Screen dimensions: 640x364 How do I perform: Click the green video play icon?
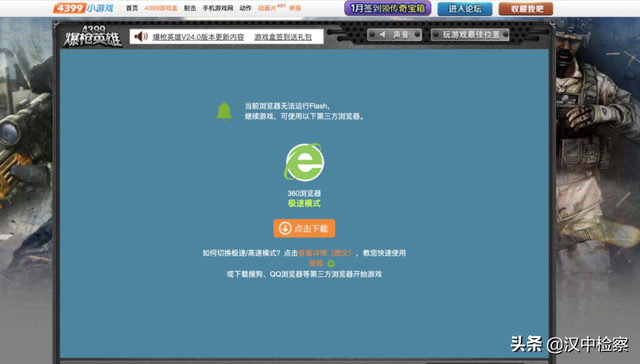[331, 264]
